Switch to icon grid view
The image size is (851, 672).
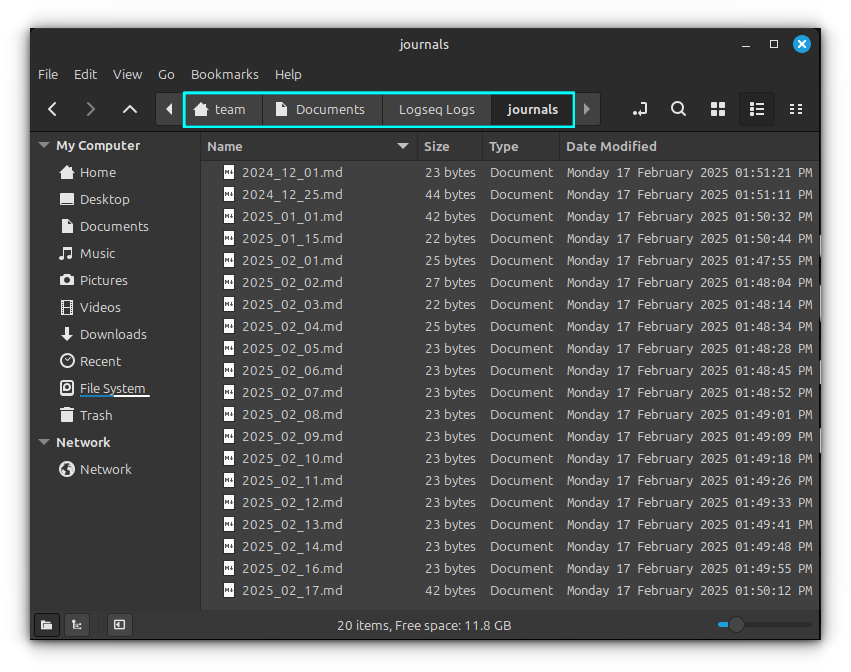717,109
